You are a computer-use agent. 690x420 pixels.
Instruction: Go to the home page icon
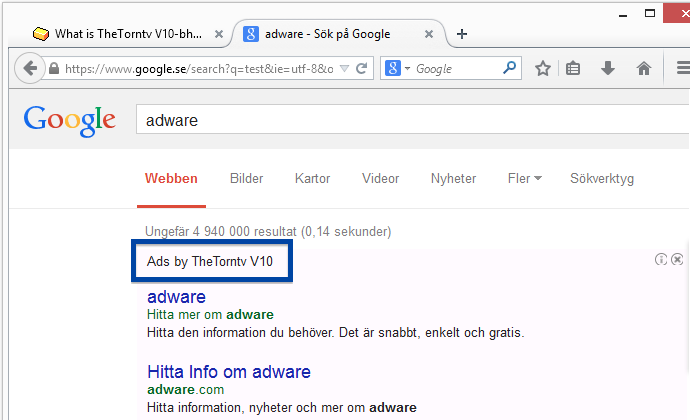click(x=643, y=68)
